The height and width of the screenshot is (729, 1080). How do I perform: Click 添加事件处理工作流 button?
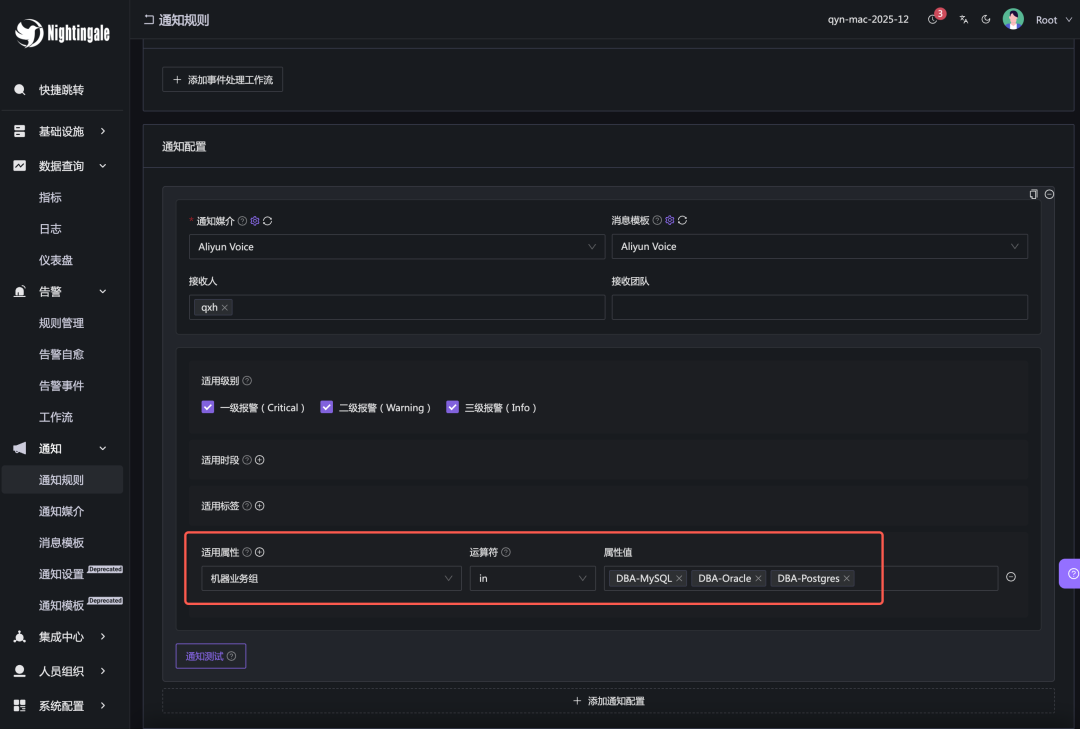click(x=222, y=80)
